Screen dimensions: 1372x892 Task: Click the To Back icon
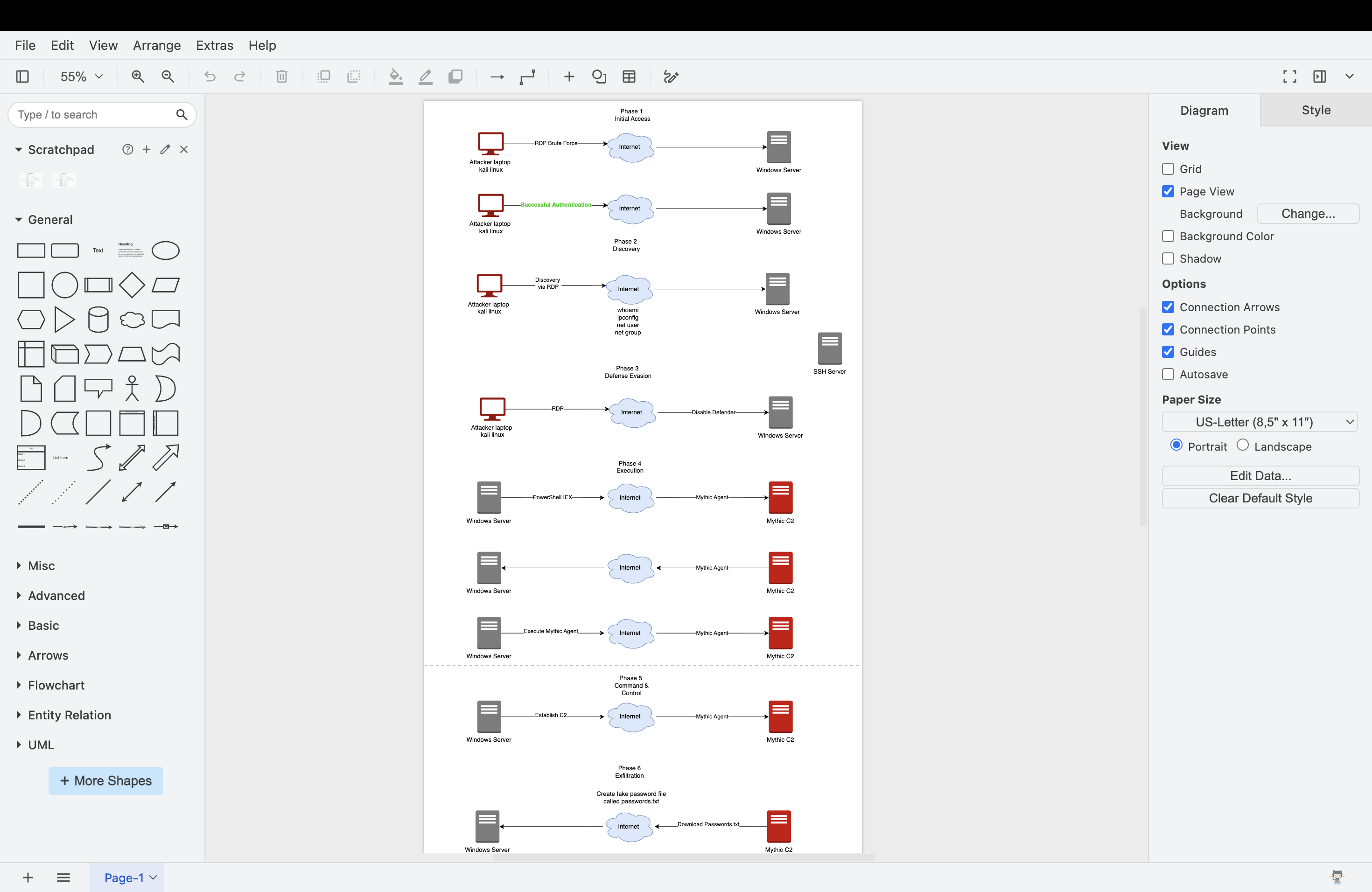(x=354, y=77)
